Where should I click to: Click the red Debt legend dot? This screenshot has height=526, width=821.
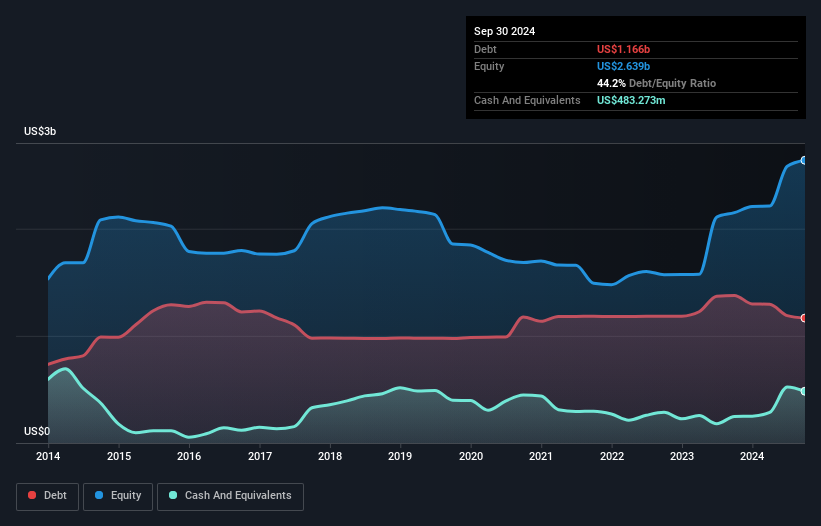32,495
